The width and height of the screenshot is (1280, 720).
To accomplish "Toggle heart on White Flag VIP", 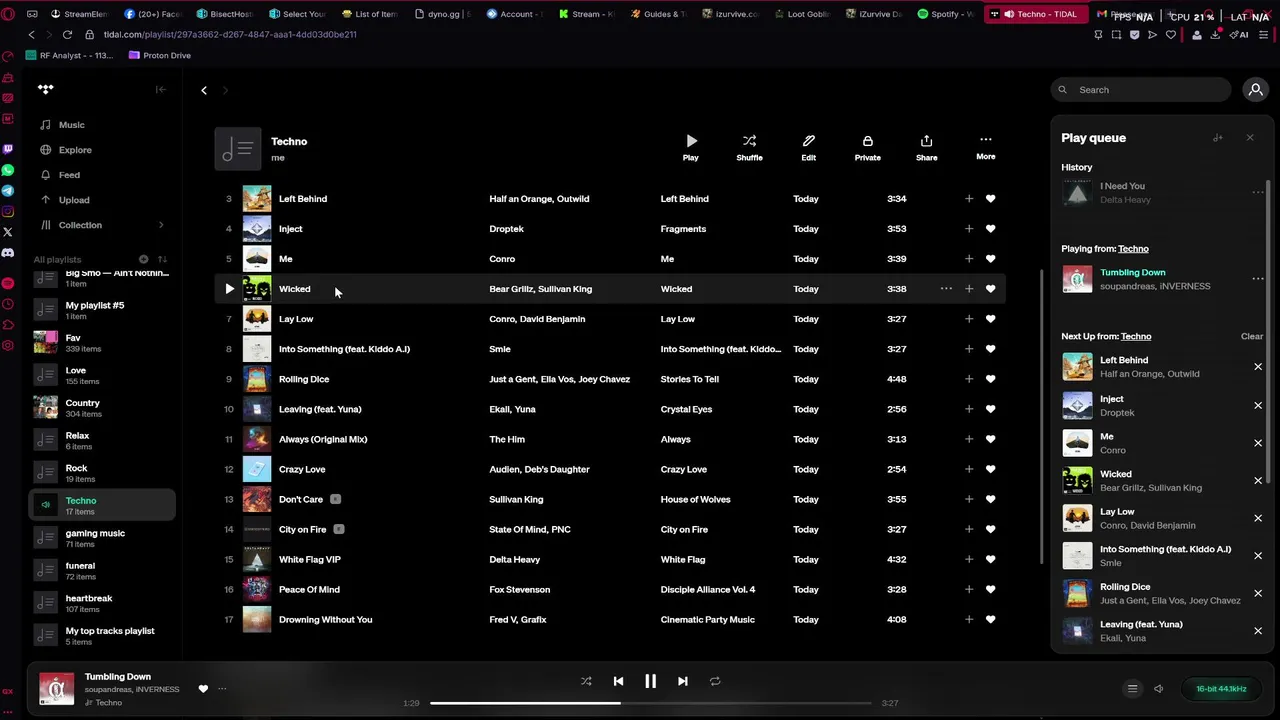I will point(990,559).
